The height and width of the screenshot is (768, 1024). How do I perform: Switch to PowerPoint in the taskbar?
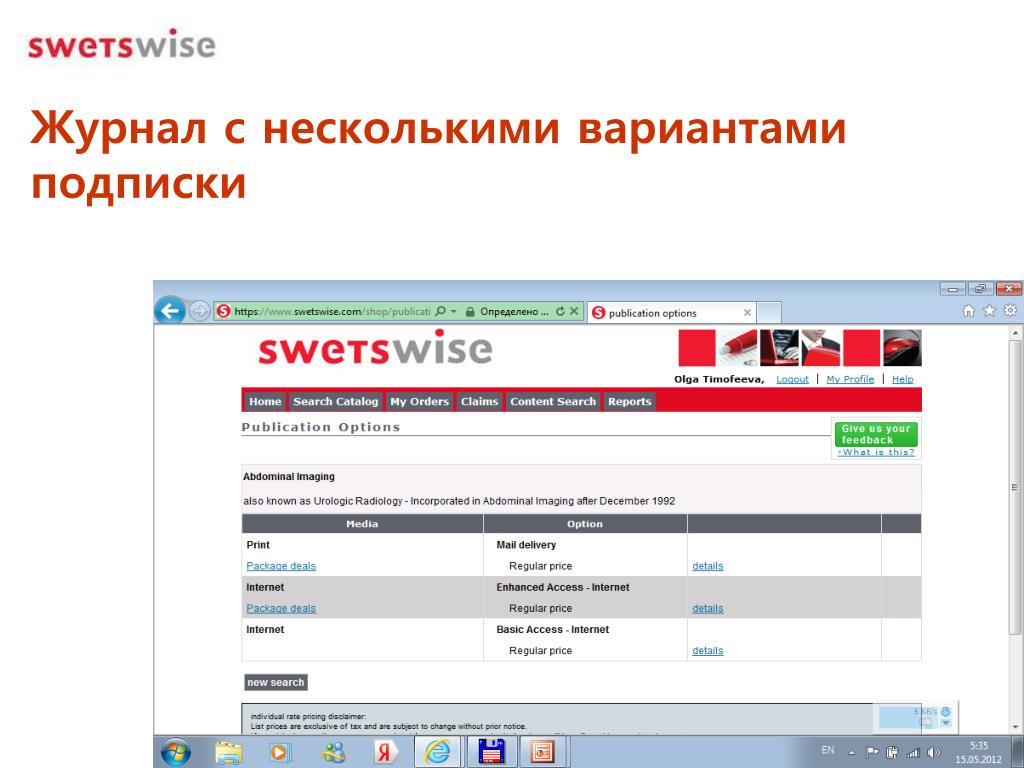click(x=543, y=752)
